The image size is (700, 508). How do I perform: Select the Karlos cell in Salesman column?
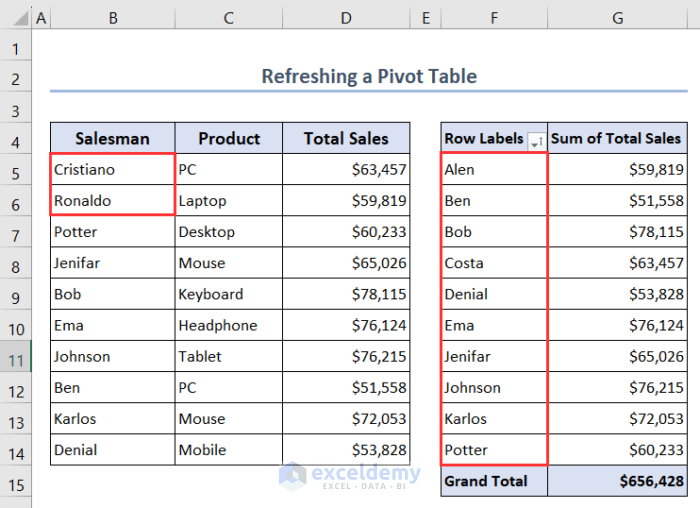[113, 419]
